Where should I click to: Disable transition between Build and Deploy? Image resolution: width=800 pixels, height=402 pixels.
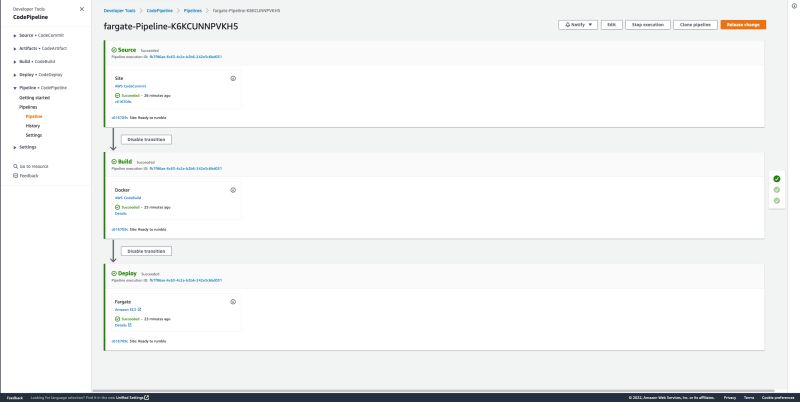click(146, 251)
